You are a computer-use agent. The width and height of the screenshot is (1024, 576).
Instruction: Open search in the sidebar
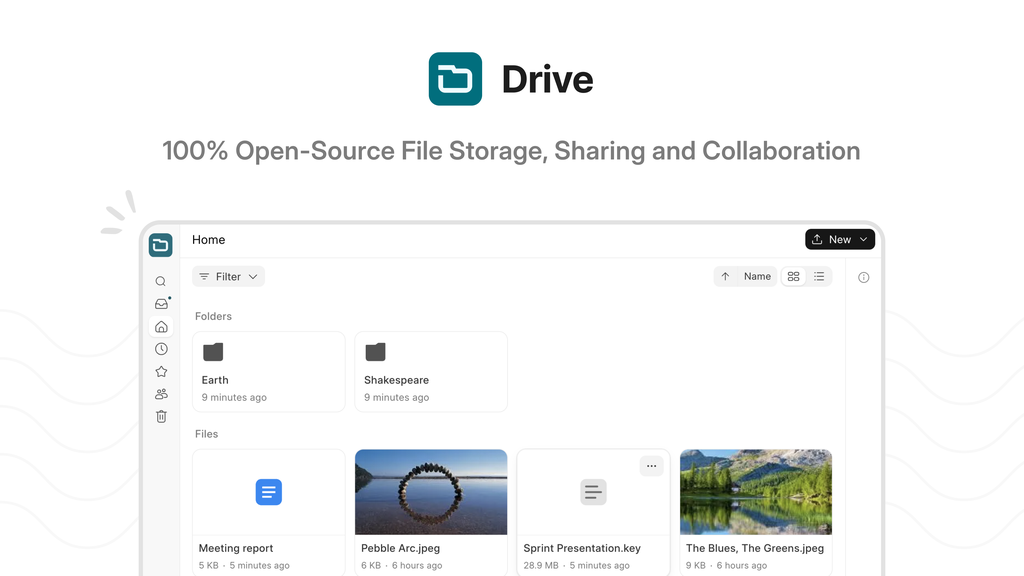click(160, 281)
